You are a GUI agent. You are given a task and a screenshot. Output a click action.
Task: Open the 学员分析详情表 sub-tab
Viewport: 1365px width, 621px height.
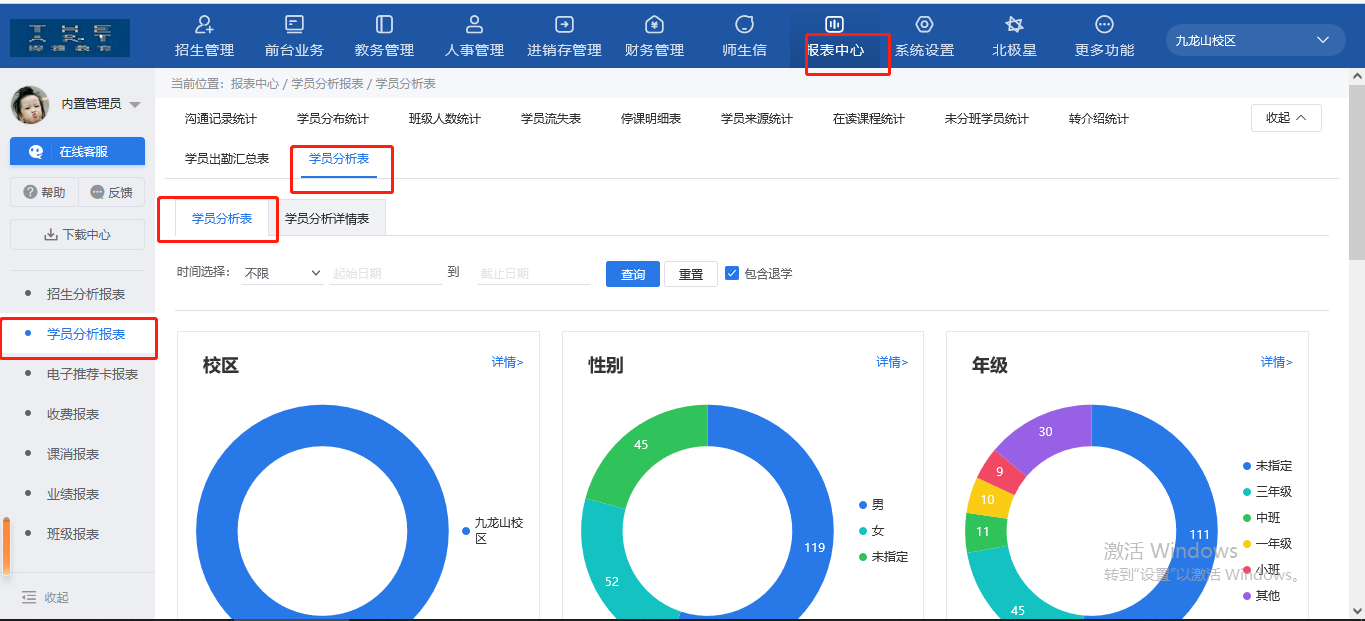click(x=327, y=218)
